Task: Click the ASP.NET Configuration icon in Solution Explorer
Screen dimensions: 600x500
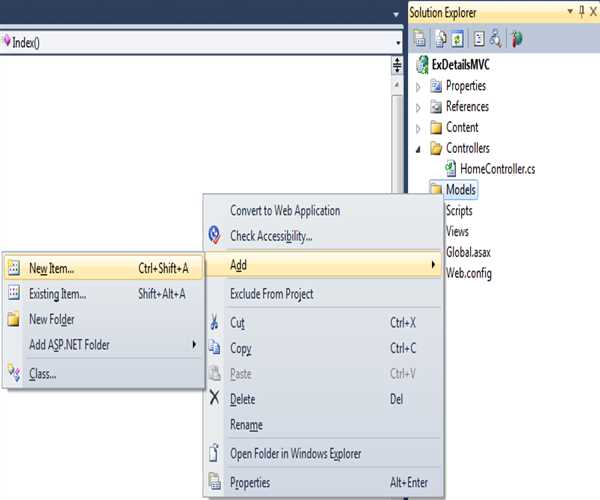Action: (x=516, y=39)
